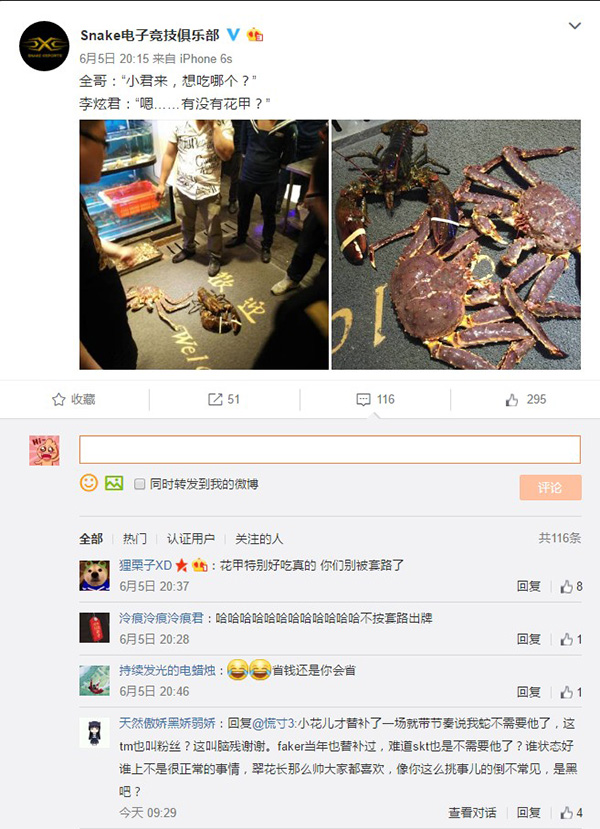Open the emoji smiley picker
The image size is (600, 829).
click(89, 483)
